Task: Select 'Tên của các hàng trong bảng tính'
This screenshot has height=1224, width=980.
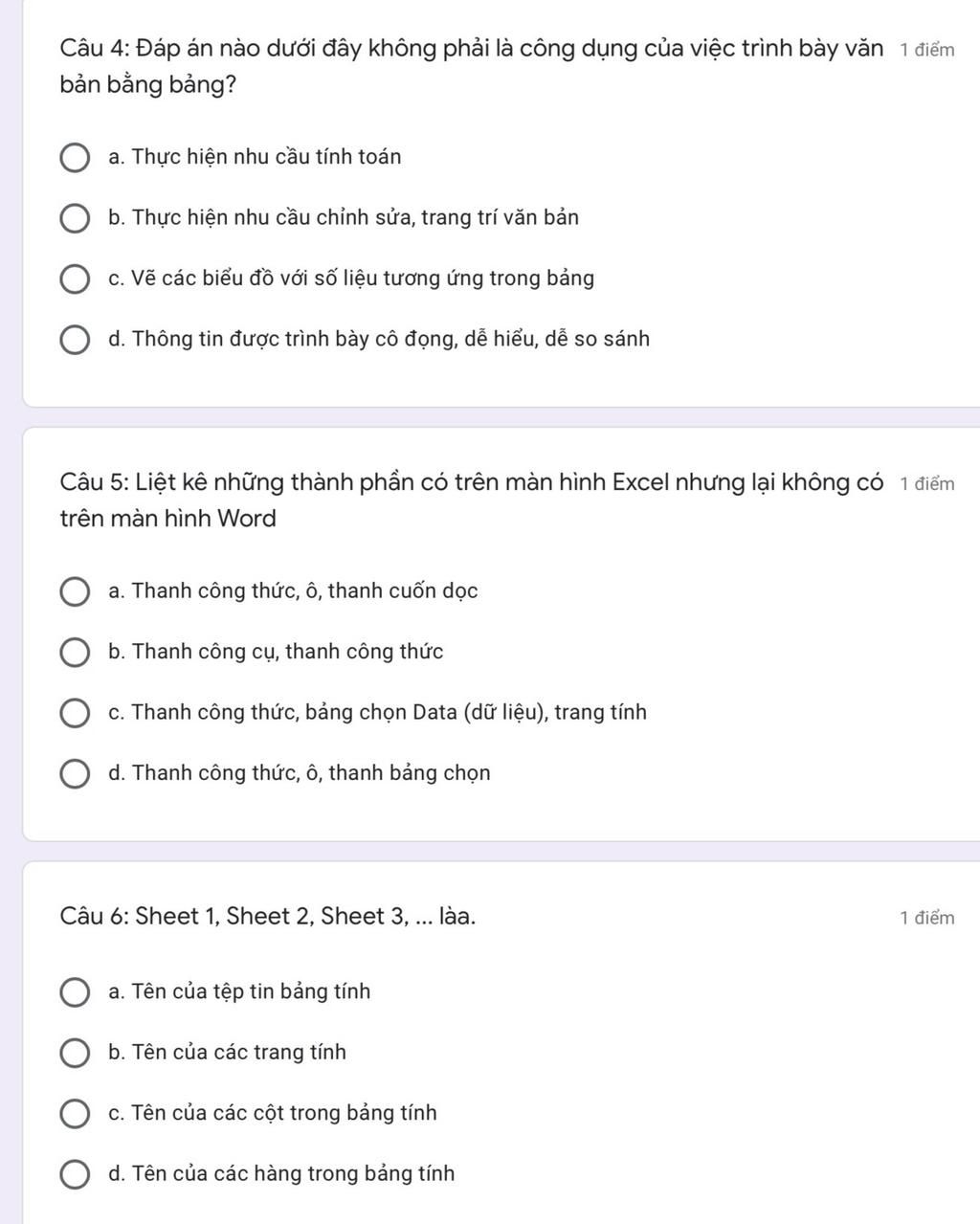Action: pyautogui.click(x=76, y=1174)
